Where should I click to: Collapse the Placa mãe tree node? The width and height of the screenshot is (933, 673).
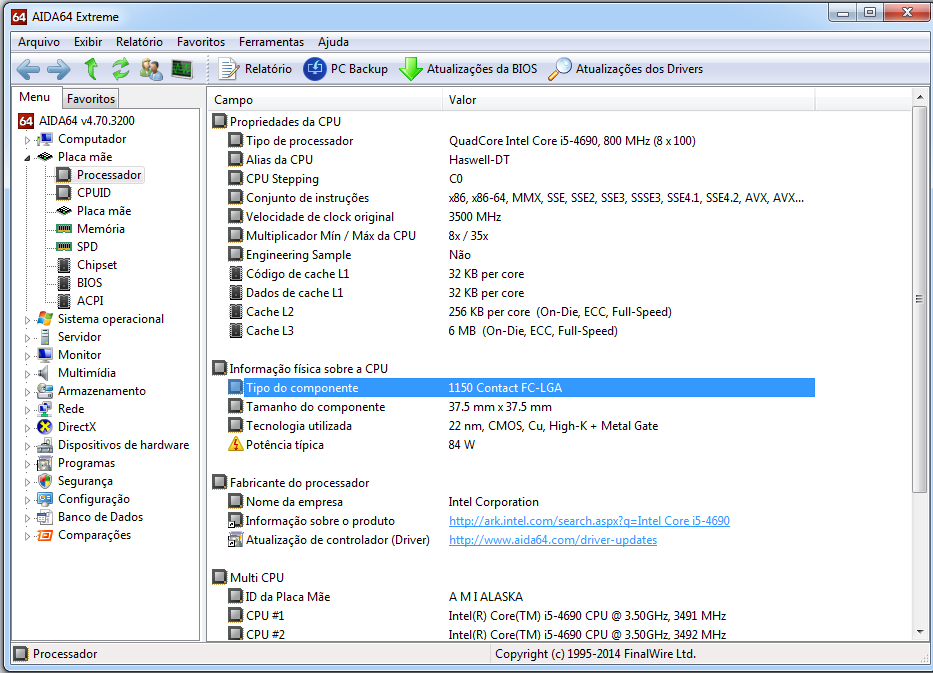coord(27,158)
